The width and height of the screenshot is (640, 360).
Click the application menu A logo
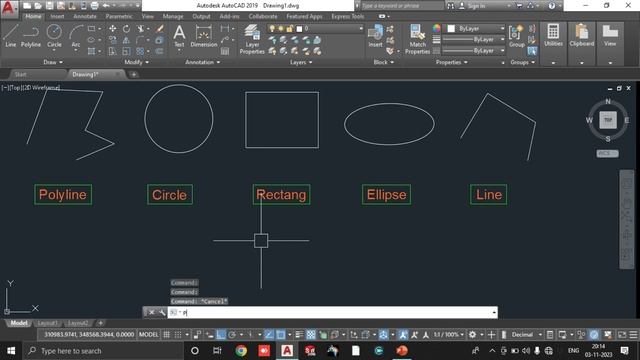coord(9,8)
